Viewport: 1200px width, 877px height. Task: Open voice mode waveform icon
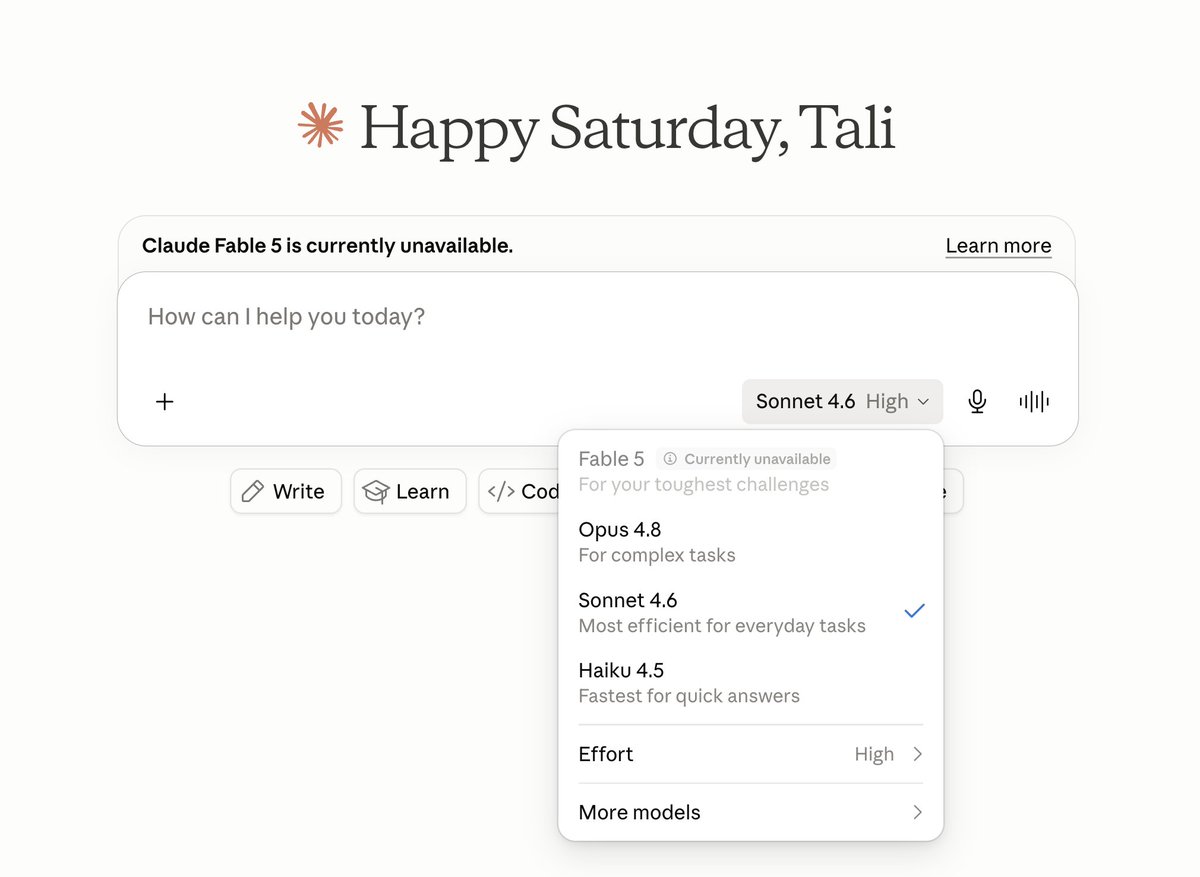coord(1034,402)
